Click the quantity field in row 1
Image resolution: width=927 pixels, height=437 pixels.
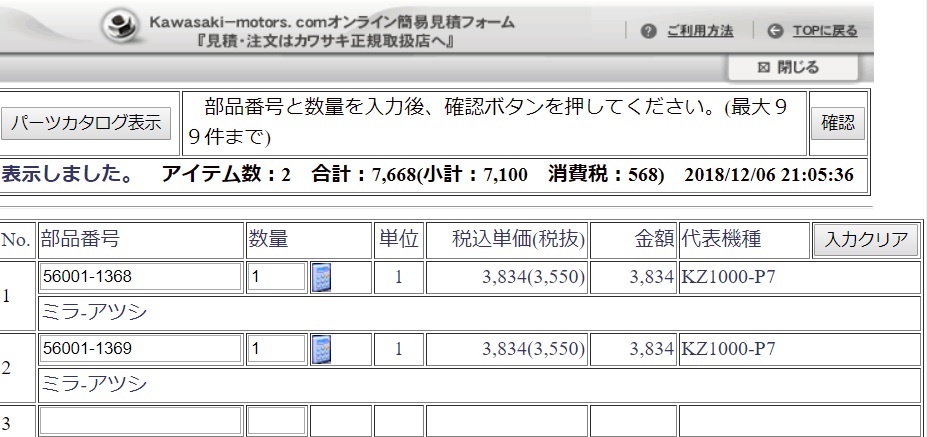277,277
